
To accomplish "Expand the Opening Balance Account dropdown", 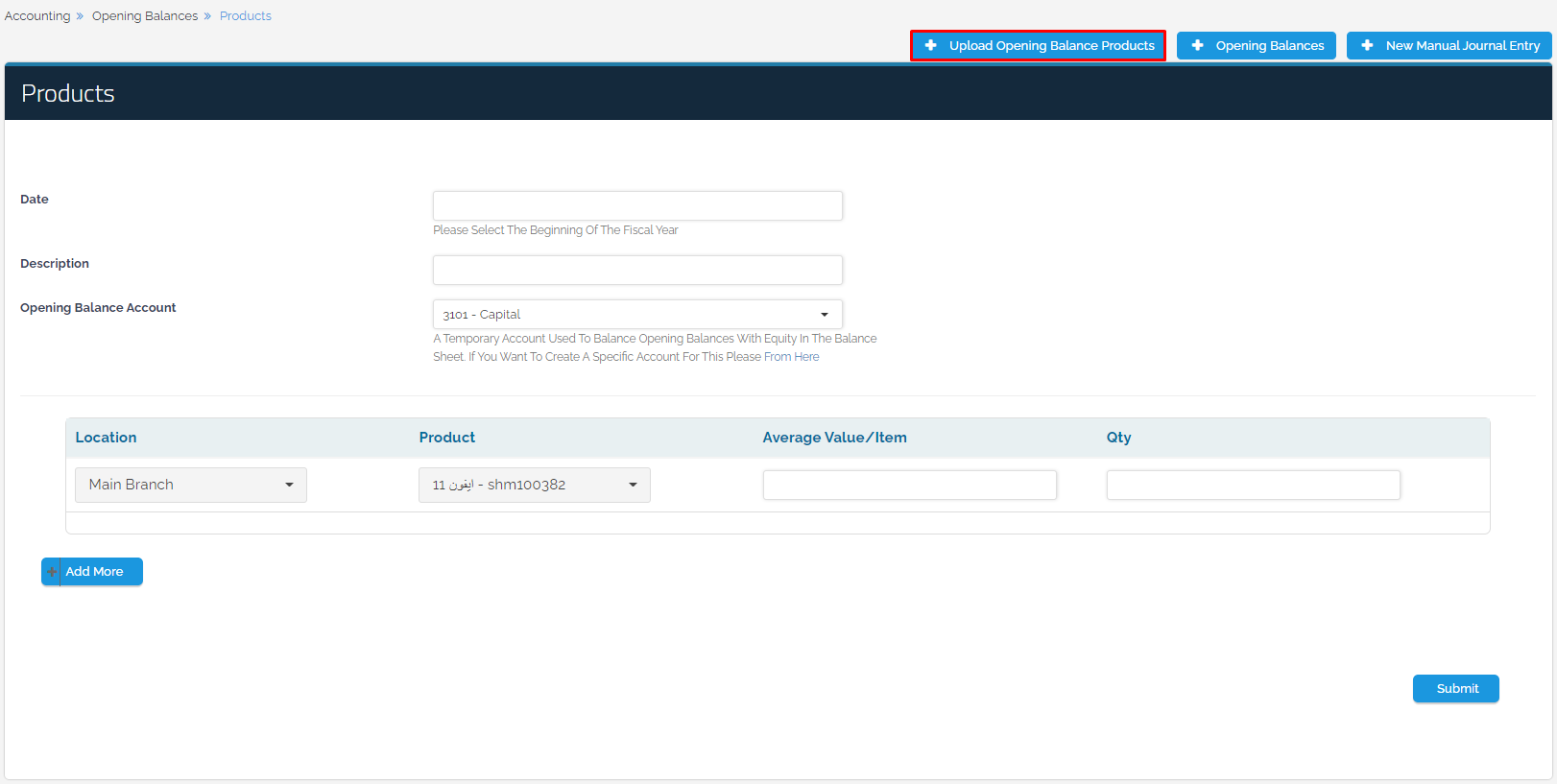I will click(x=637, y=315).
